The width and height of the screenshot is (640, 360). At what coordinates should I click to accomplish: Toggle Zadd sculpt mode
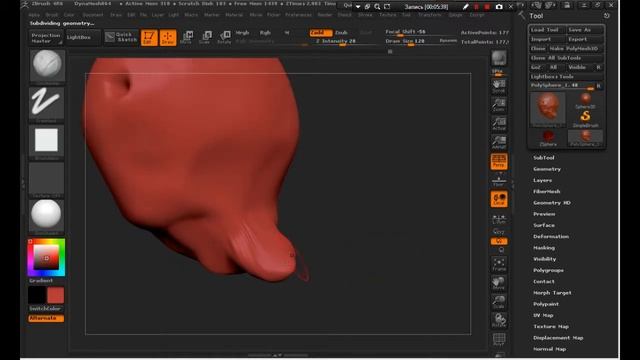coord(321,33)
